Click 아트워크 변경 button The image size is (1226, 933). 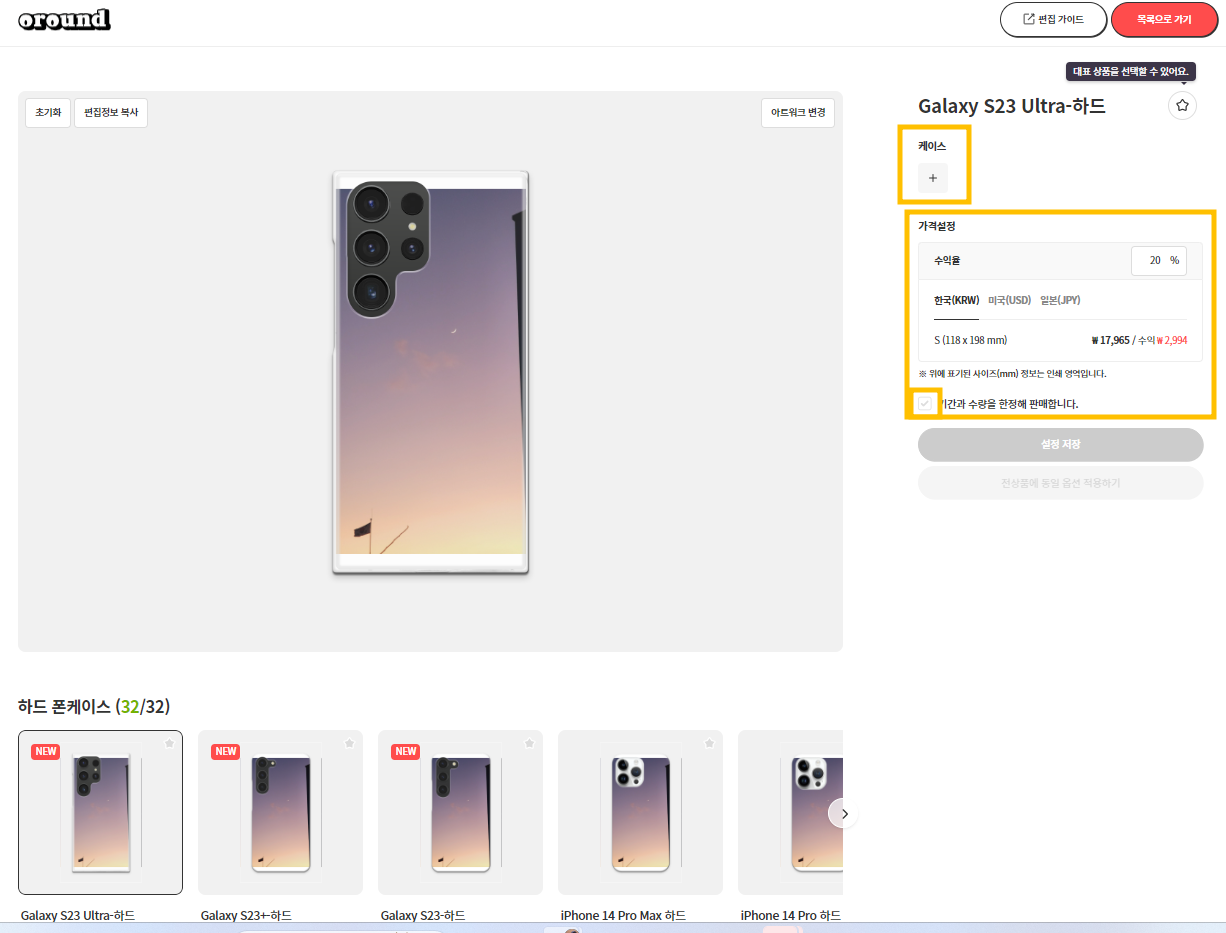tap(798, 113)
